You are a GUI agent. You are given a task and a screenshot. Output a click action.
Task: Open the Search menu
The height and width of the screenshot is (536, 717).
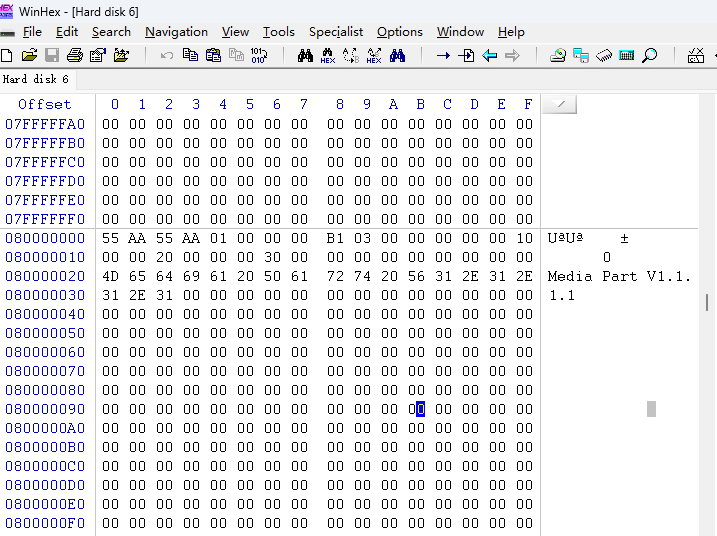coord(111,32)
